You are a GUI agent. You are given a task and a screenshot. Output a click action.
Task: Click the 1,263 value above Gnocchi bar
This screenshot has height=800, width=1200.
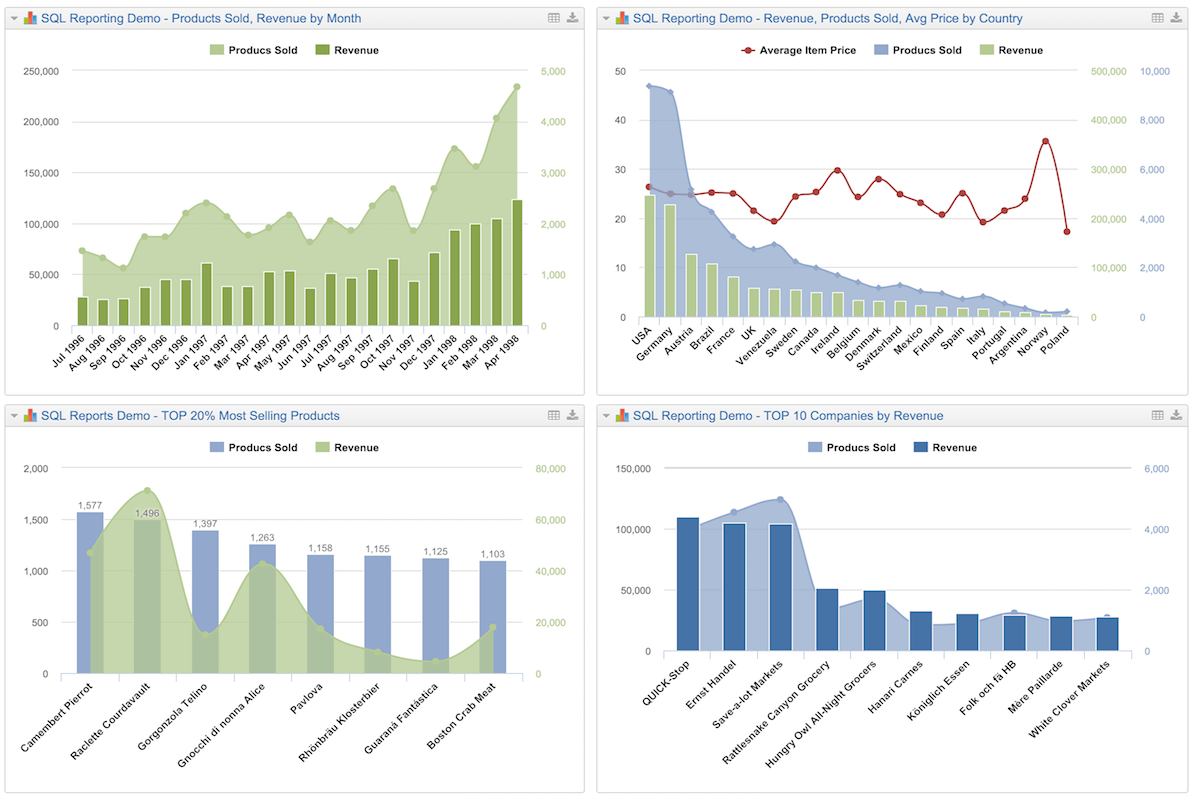coord(262,537)
